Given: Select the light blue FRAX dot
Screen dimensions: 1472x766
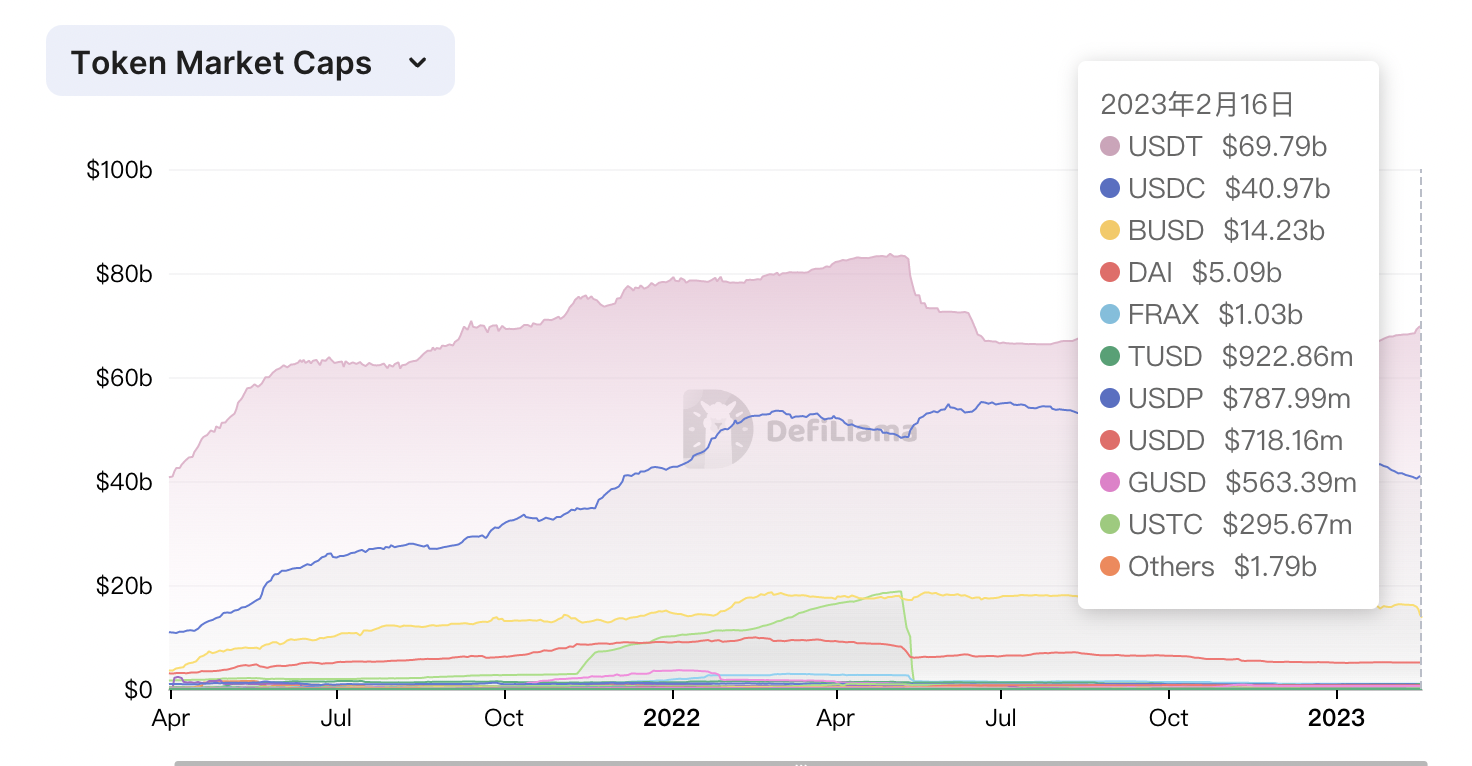Looking at the screenshot, I should point(1109,315).
